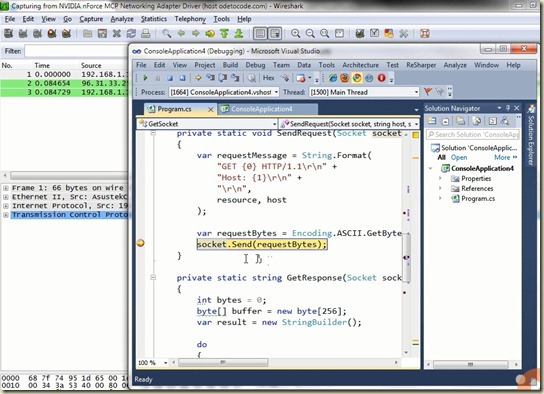Select Program.cs file in Solution Navigator
The height and width of the screenshot is (394, 544).
point(478,199)
